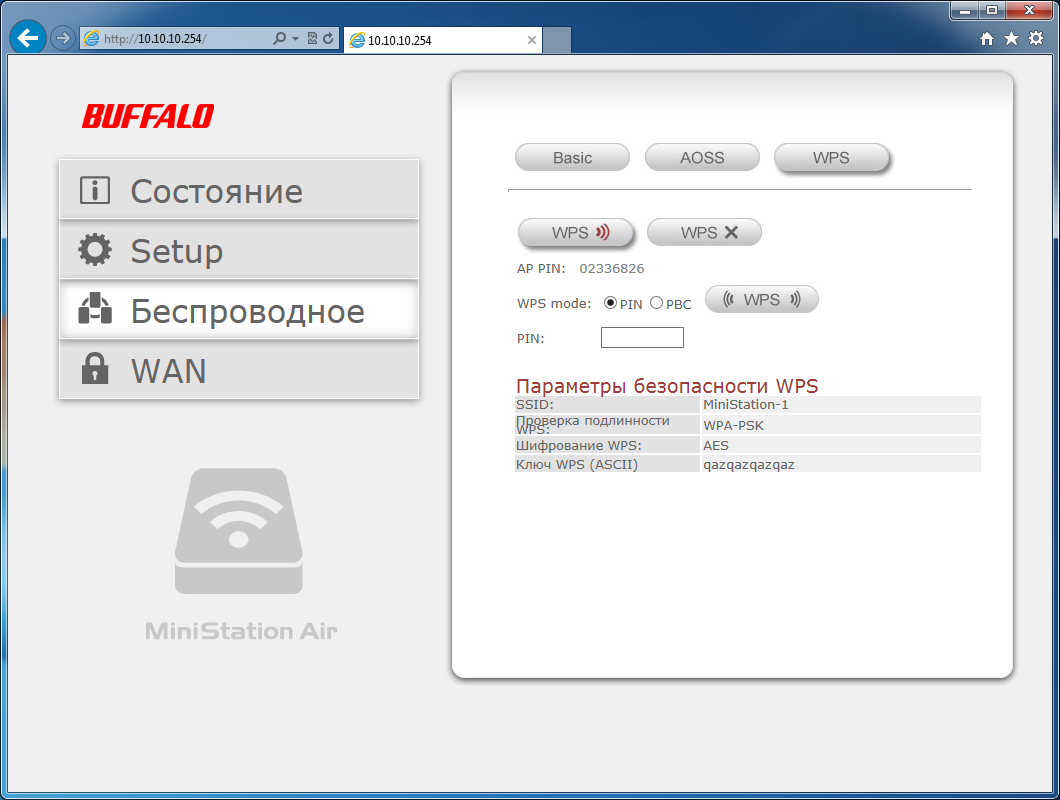Switch to the WPS tab

pyautogui.click(x=831, y=158)
